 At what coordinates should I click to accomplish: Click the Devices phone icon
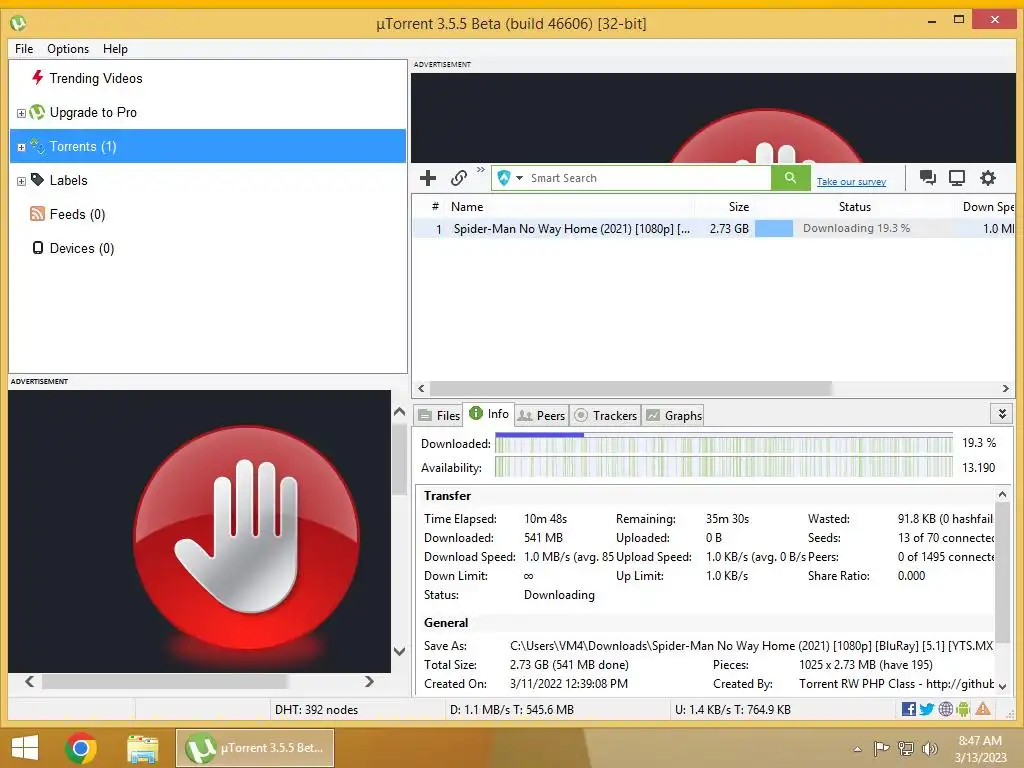click(x=38, y=248)
